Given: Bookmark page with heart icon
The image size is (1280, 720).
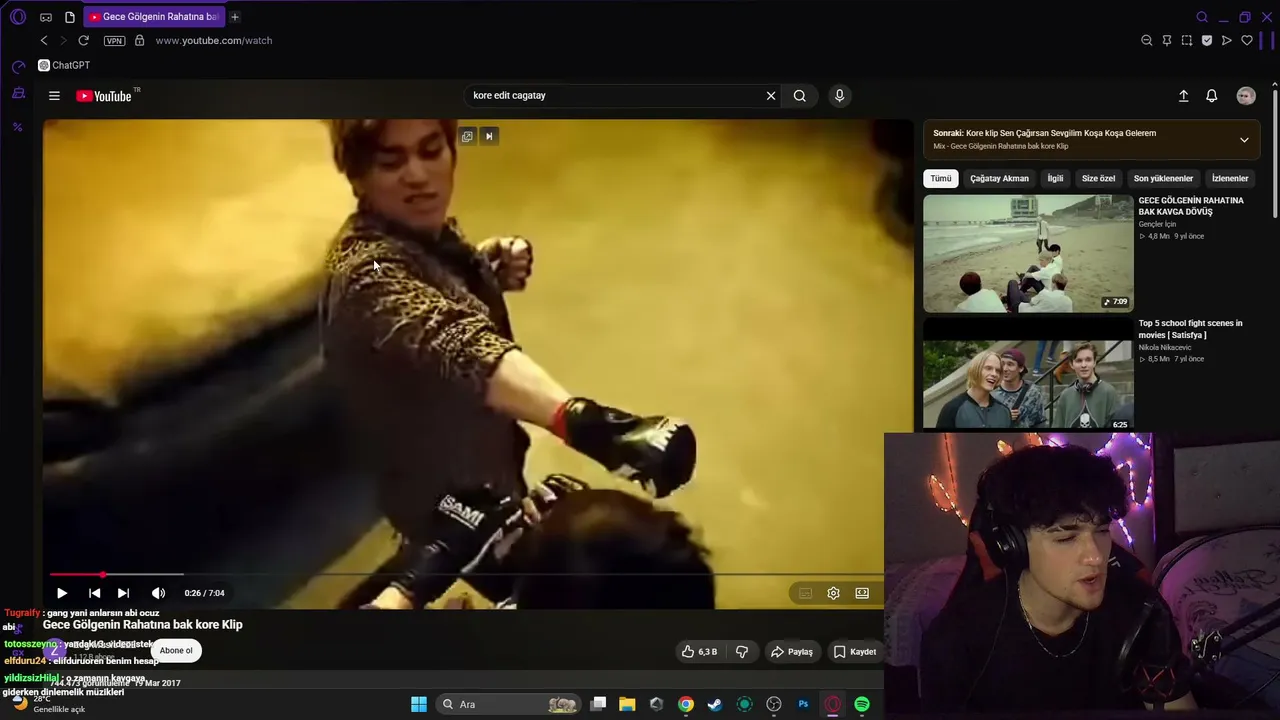Looking at the screenshot, I should pos(1247,41).
